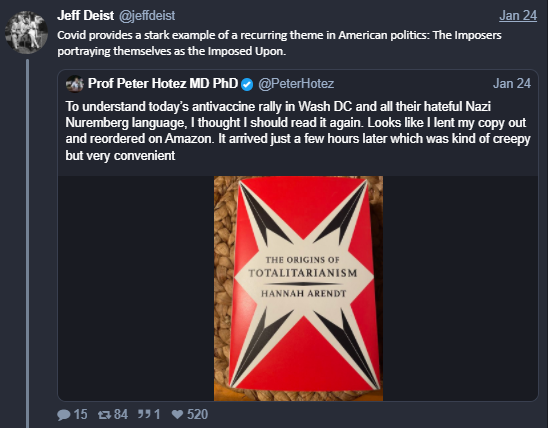Viewport: 548px width, 428px height.
Task: Open the Prof Peter Hotez MD PhD name
Action: [163, 84]
